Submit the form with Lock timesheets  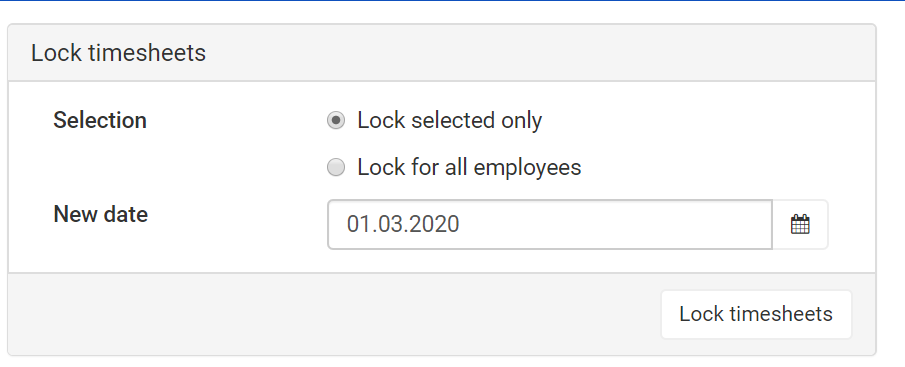pyautogui.click(x=756, y=314)
